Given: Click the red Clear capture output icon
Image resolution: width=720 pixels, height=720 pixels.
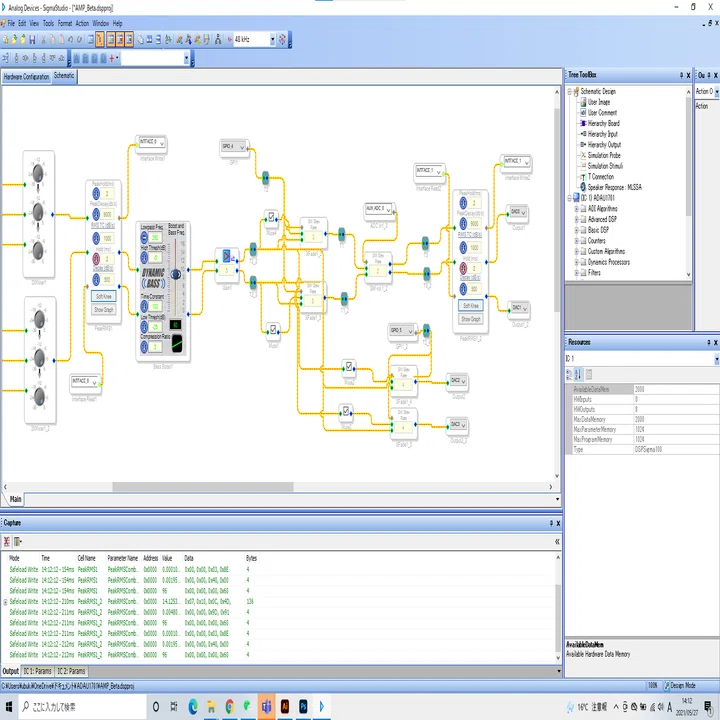Looking at the screenshot, I should coord(6,541).
